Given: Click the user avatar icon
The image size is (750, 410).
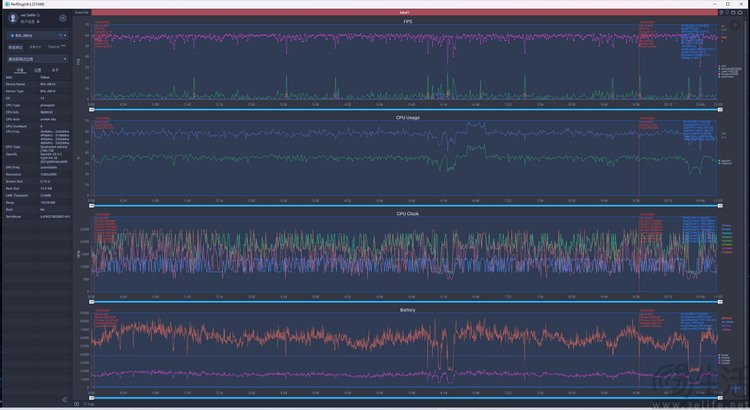Looking at the screenshot, I should pos(12,18).
